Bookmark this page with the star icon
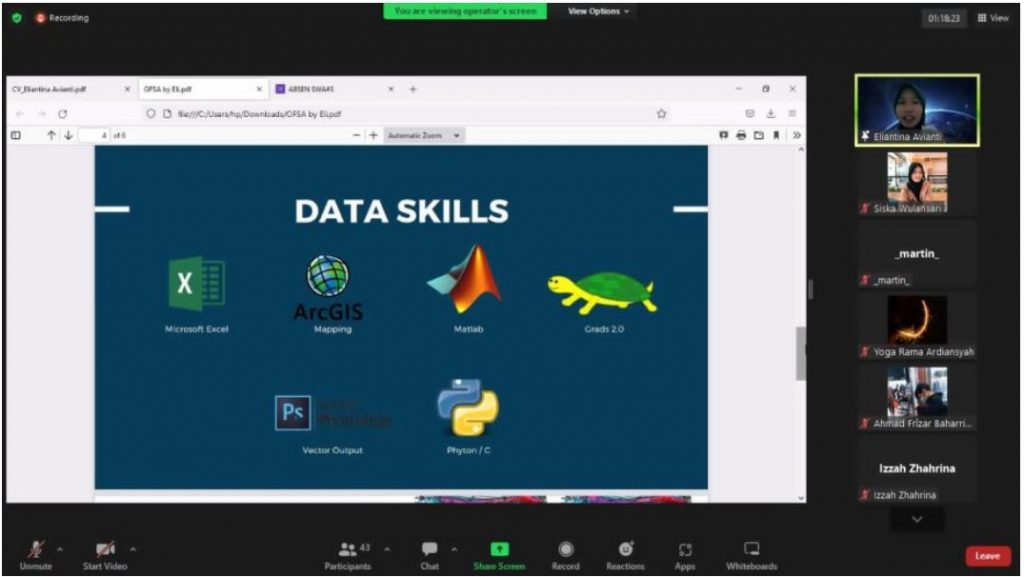The image size is (1024, 577). (662, 114)
